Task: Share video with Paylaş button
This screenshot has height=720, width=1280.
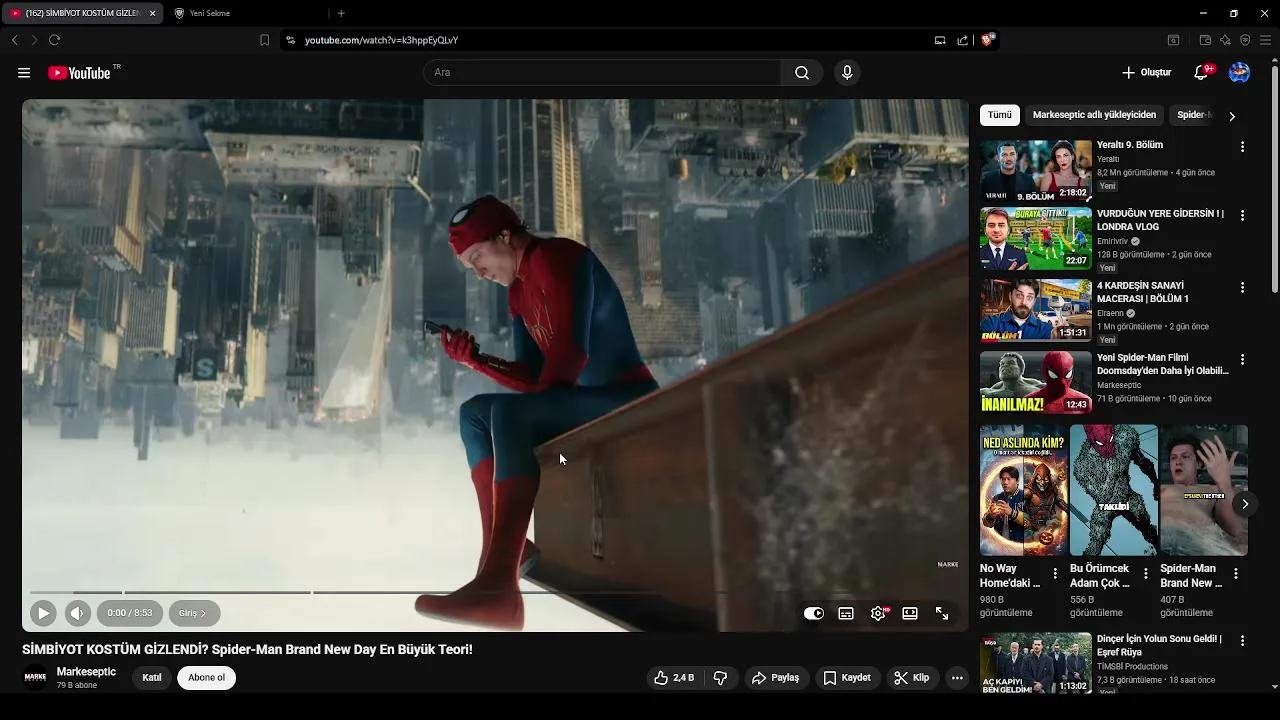Action: pos(776,678)
